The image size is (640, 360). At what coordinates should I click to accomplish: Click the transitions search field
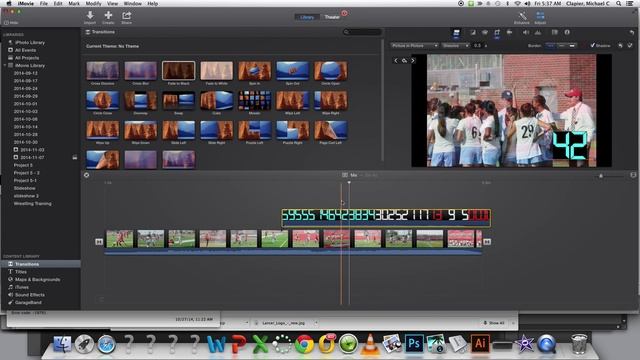(362, 32)
